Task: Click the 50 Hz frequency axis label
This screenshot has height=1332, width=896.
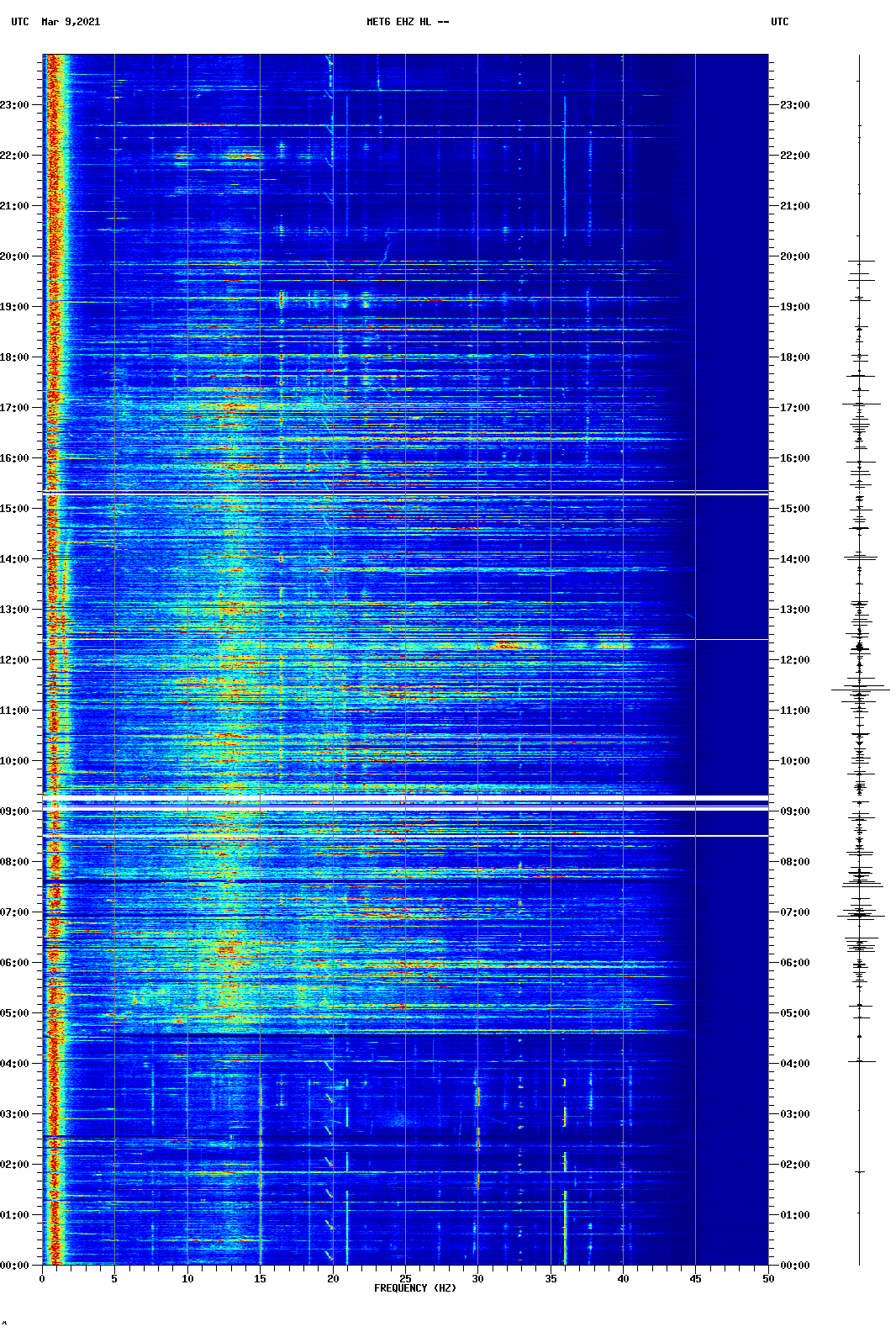Action: tap(768, 1279)
